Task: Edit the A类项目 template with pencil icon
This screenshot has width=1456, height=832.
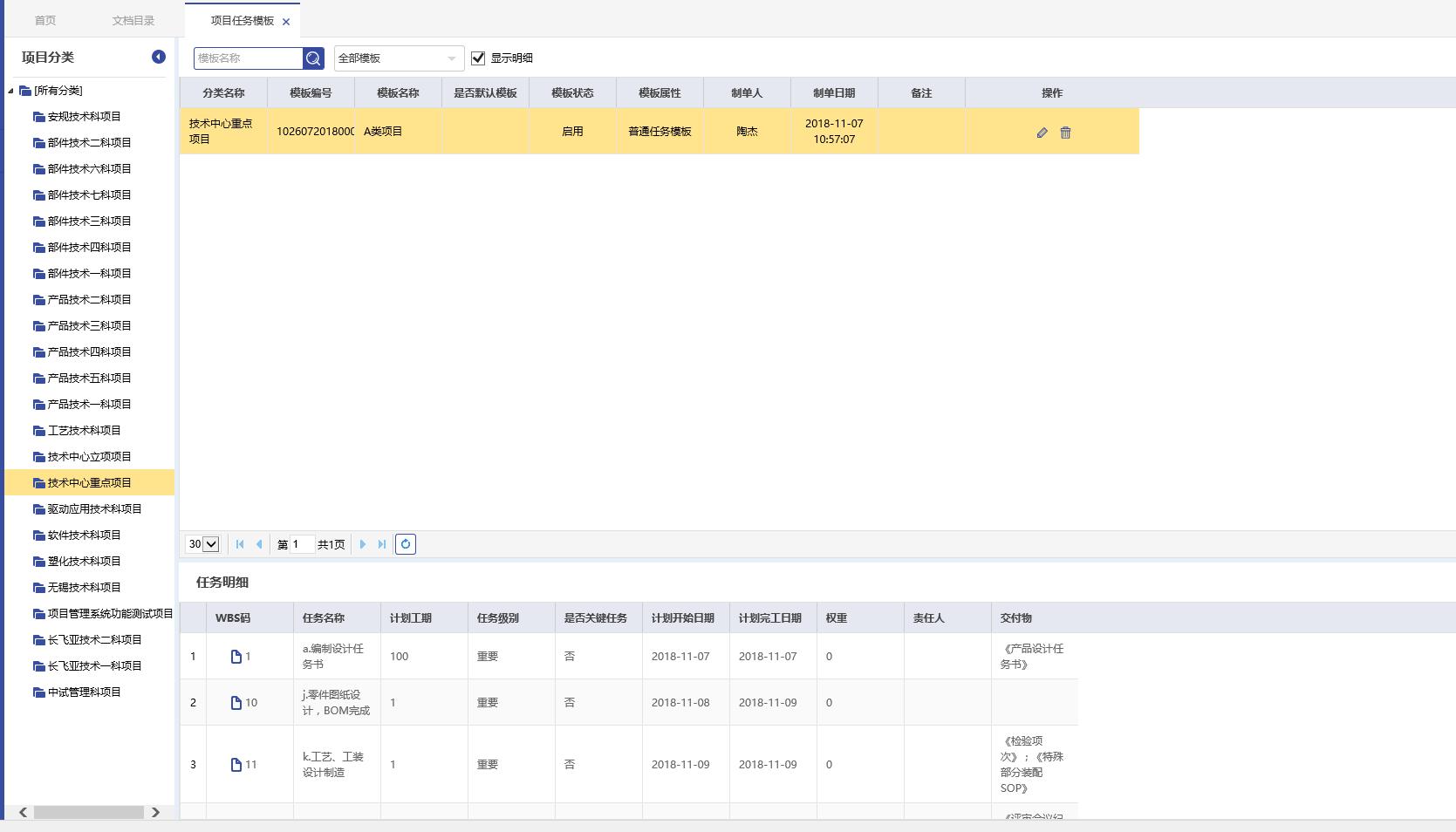Action: pyautogui.click(x=1042, y=133)
